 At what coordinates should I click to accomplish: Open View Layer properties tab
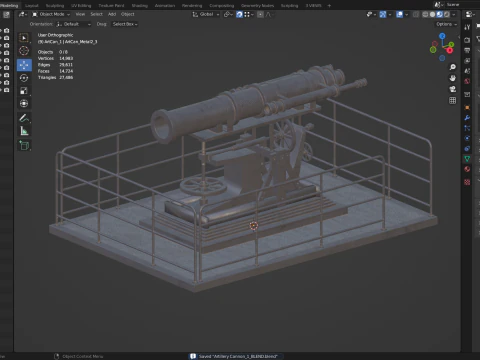point(467,61)
